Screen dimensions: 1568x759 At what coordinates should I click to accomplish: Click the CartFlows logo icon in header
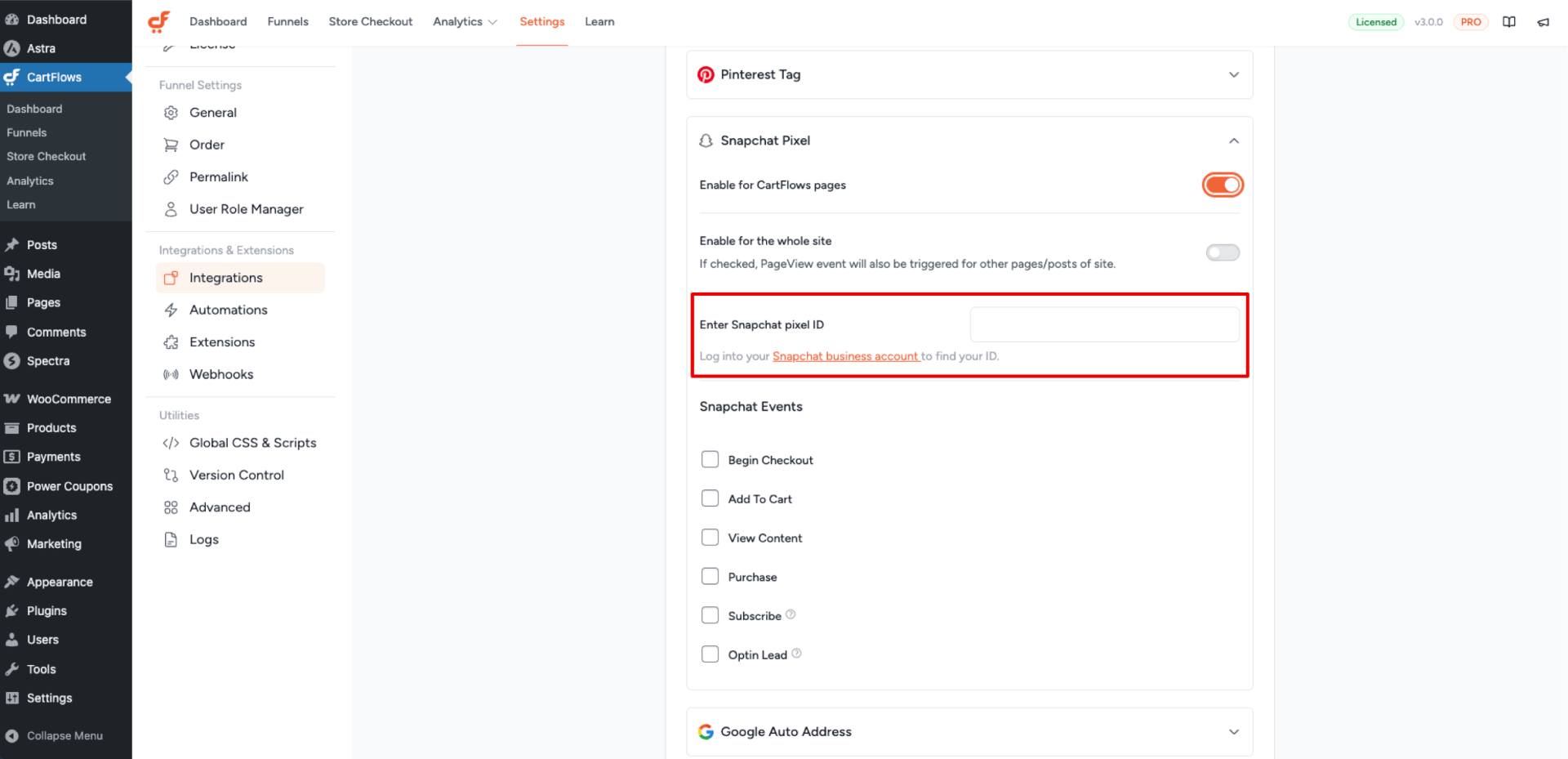coord(158,21)
